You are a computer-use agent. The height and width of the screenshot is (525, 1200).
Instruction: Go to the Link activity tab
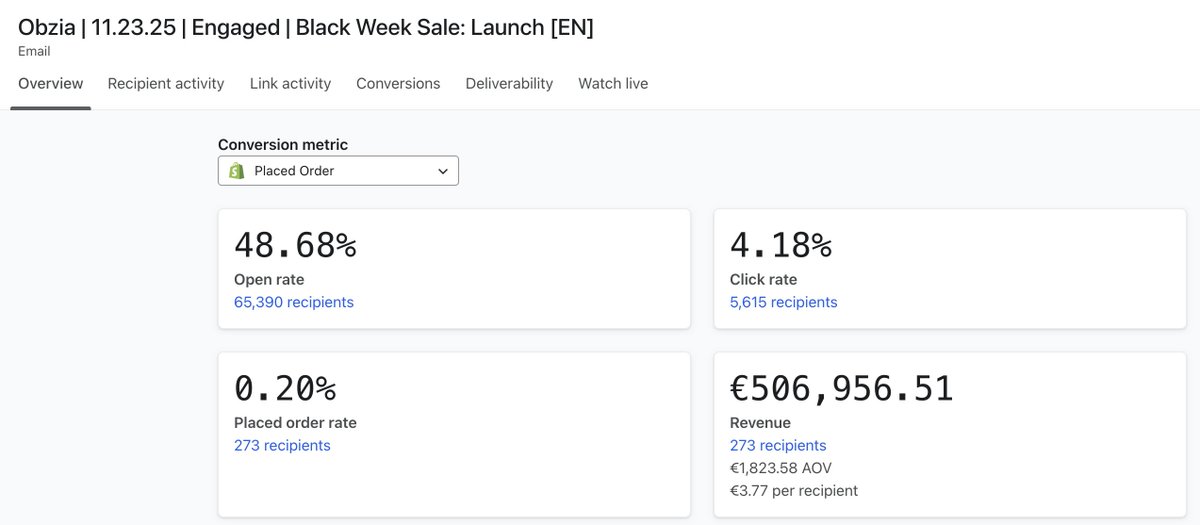[x=290, y=84]
